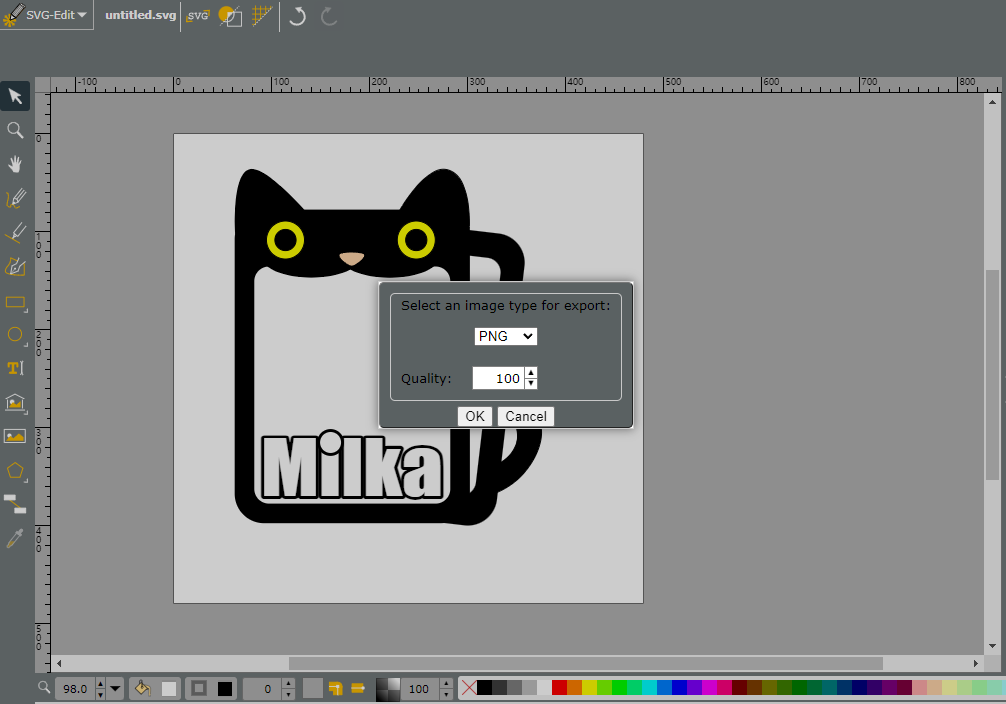Click the Quality value field
The height and width of the screenshot is (704, 1006).
click(x=499, y=378)
